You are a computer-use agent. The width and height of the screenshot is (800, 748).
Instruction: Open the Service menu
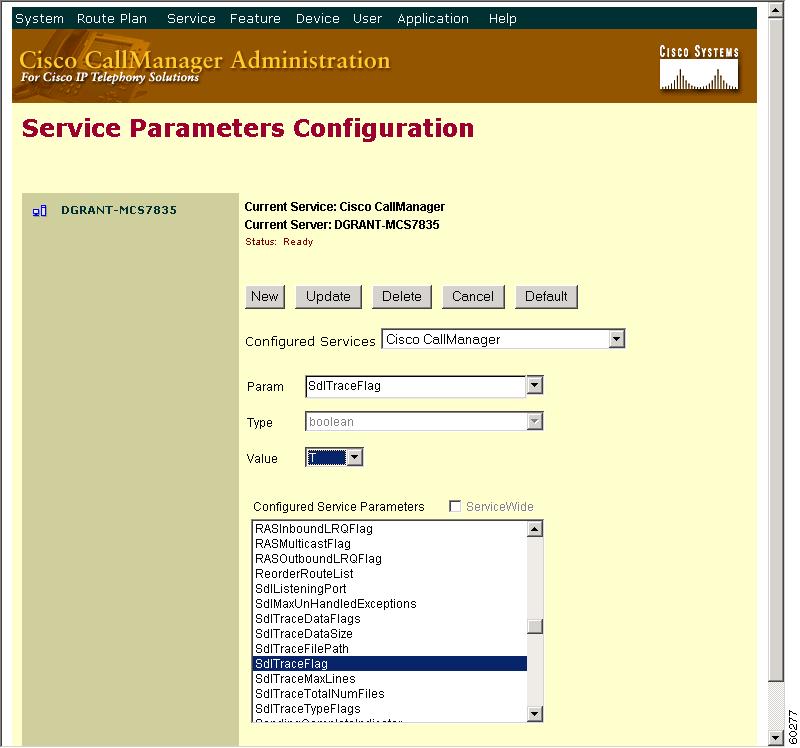[x=191, y=19]
